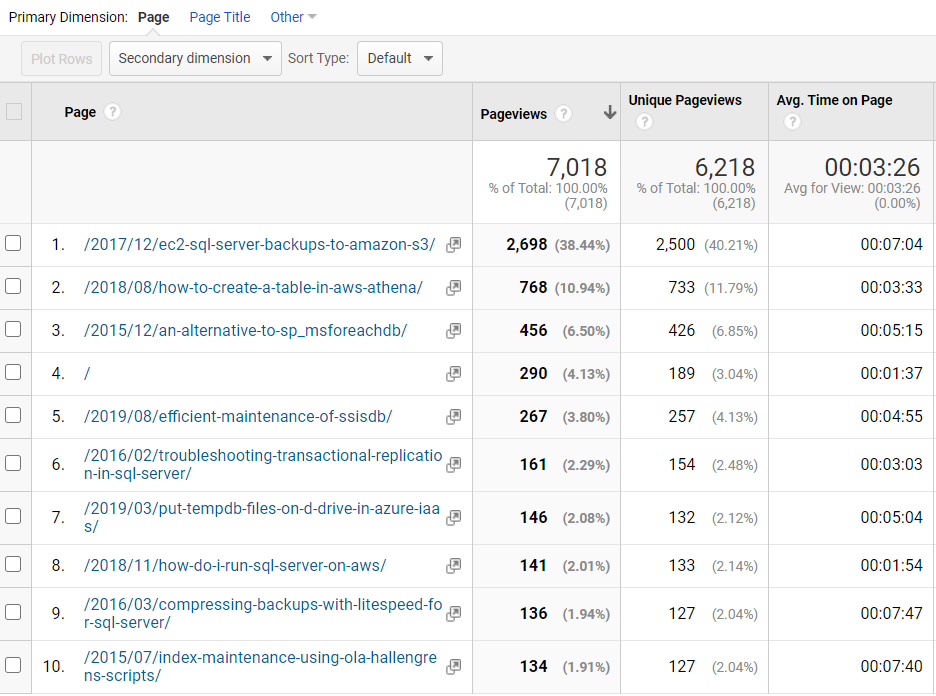The height and width of the screenshot is (696, 936).
Task: Open the Pageviews column help tooltip icon
Action: [563, 114]
